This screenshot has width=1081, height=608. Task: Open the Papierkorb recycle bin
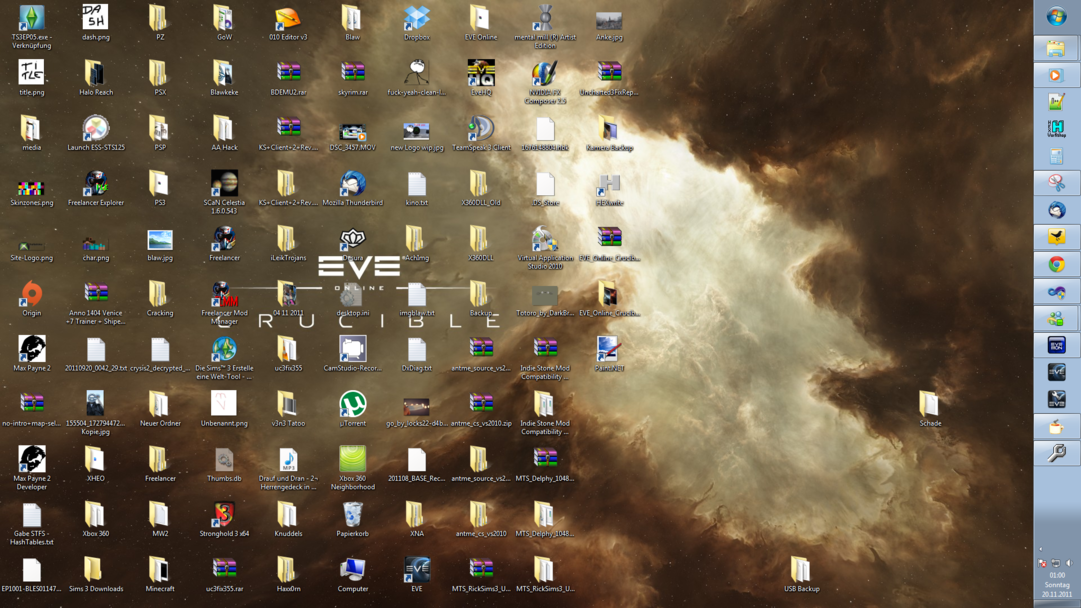[352, 515]
